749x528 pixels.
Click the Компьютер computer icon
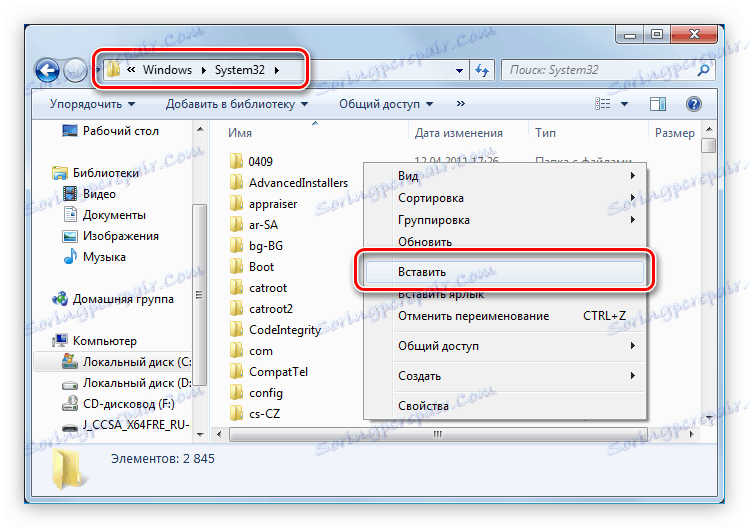click(60, 340)
